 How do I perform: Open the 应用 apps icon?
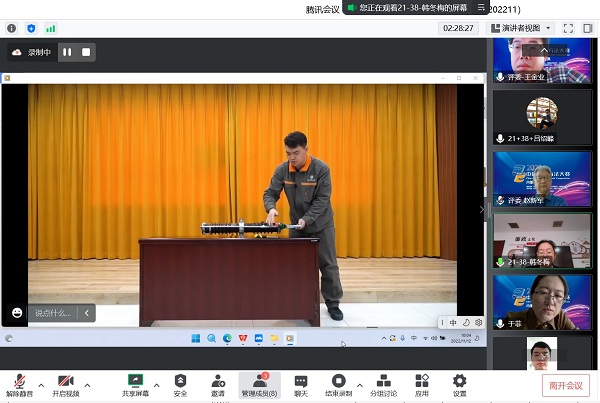tap(422, 381)
